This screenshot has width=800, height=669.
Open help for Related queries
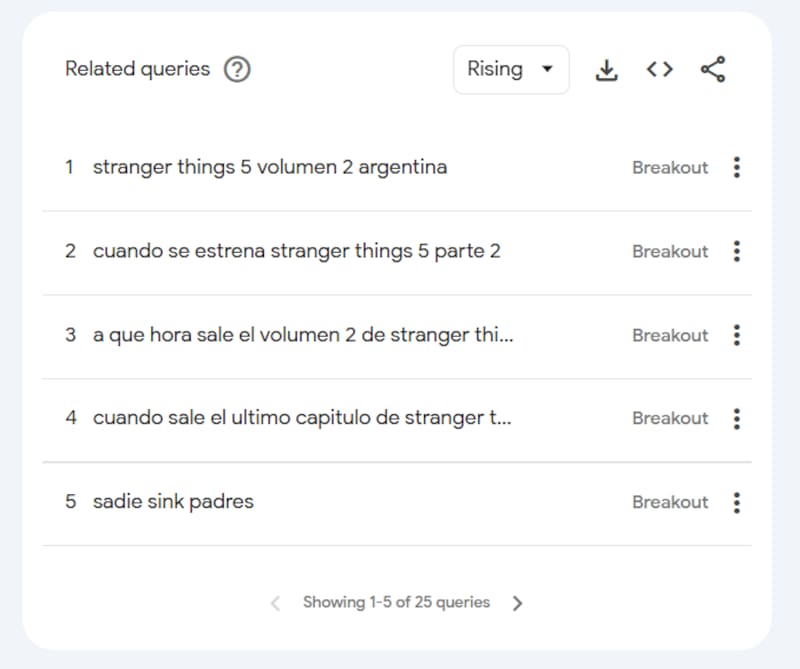click(x=237, y=70)
